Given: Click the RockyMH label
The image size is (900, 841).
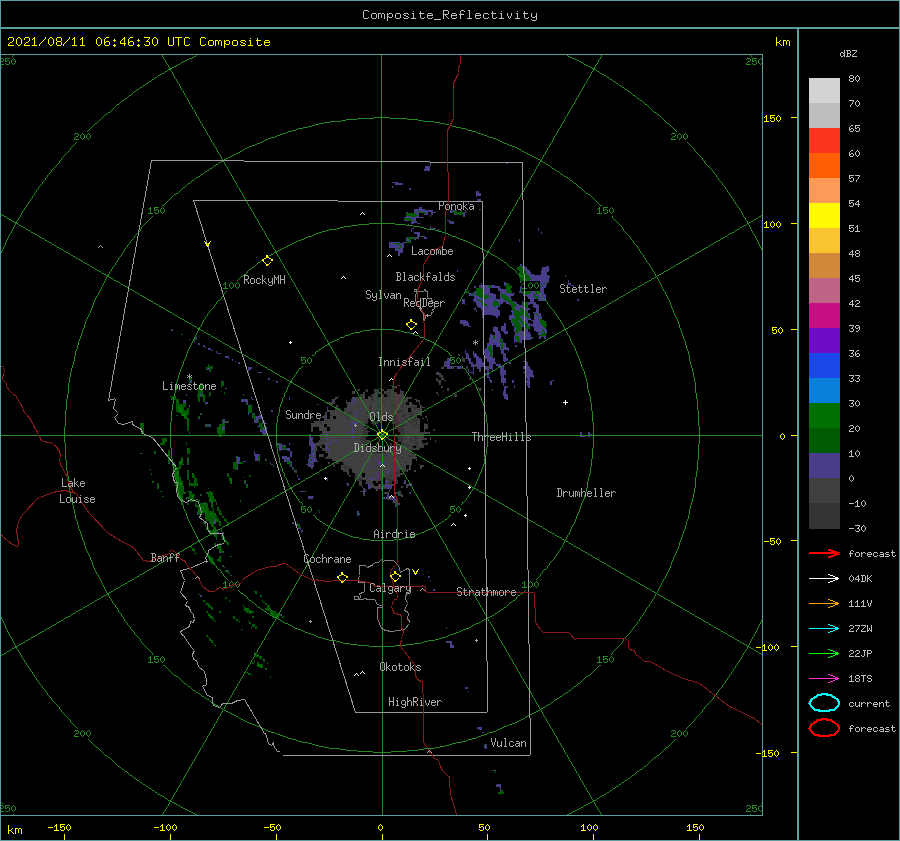Looking at the screenshot, I should click(264, 280).
